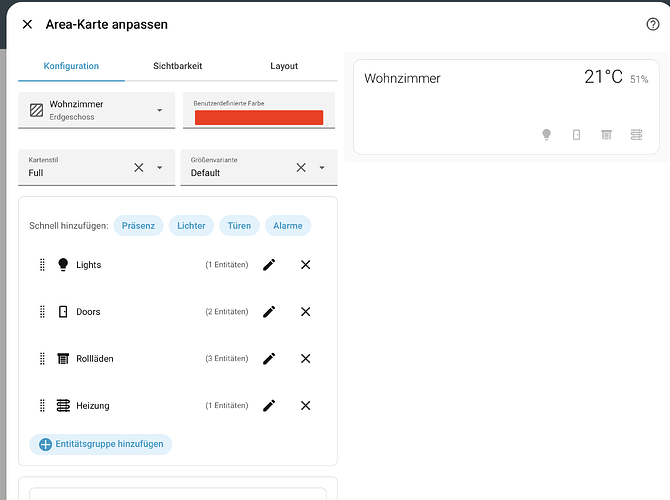The width and height of the screenshot is (670, 500).
Task: Click Entitätsgruppe hinzufügen button
Action: pos(101,444)
